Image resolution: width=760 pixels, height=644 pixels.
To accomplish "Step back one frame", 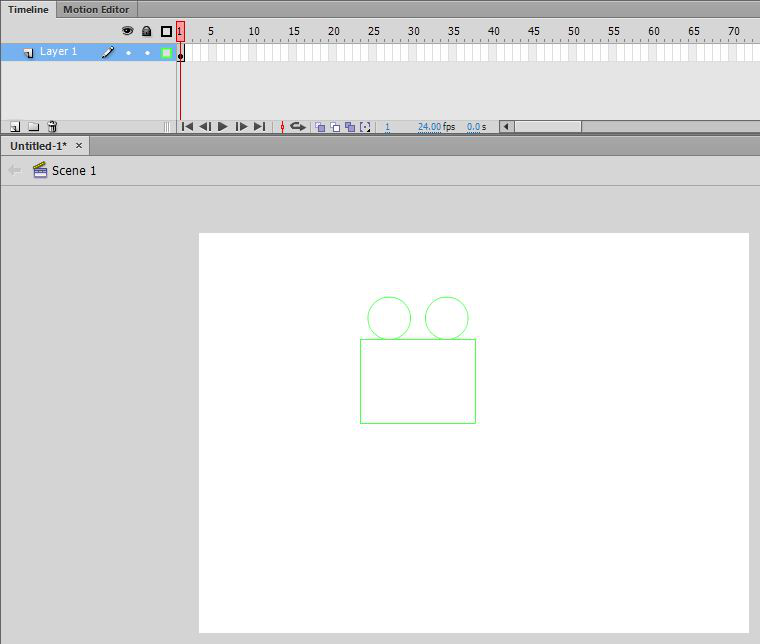I will click(205, 126).
